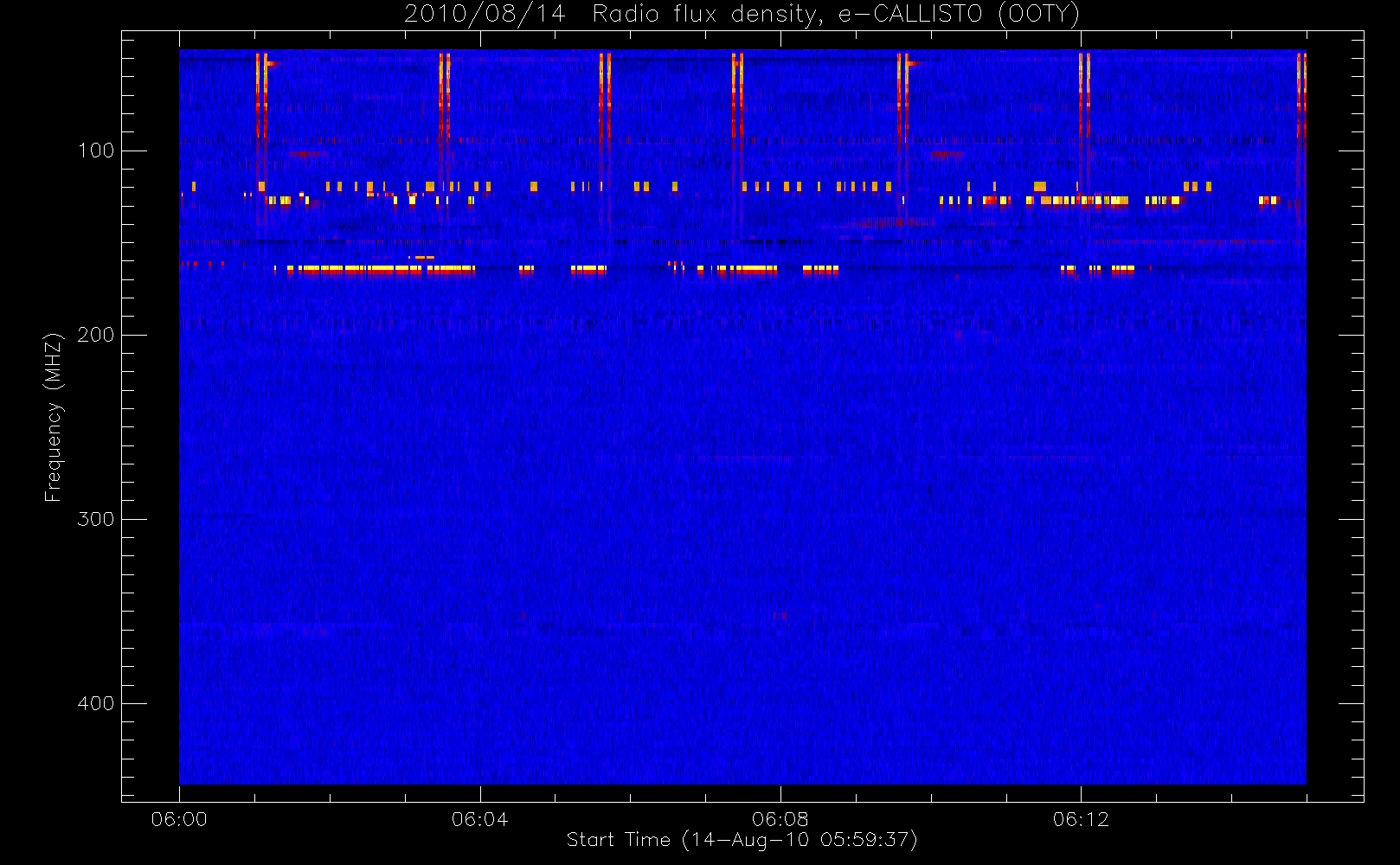Click the 06:12 time tick label
This screenshot has height=865, width=1400.
click(x=1081, y=819)
